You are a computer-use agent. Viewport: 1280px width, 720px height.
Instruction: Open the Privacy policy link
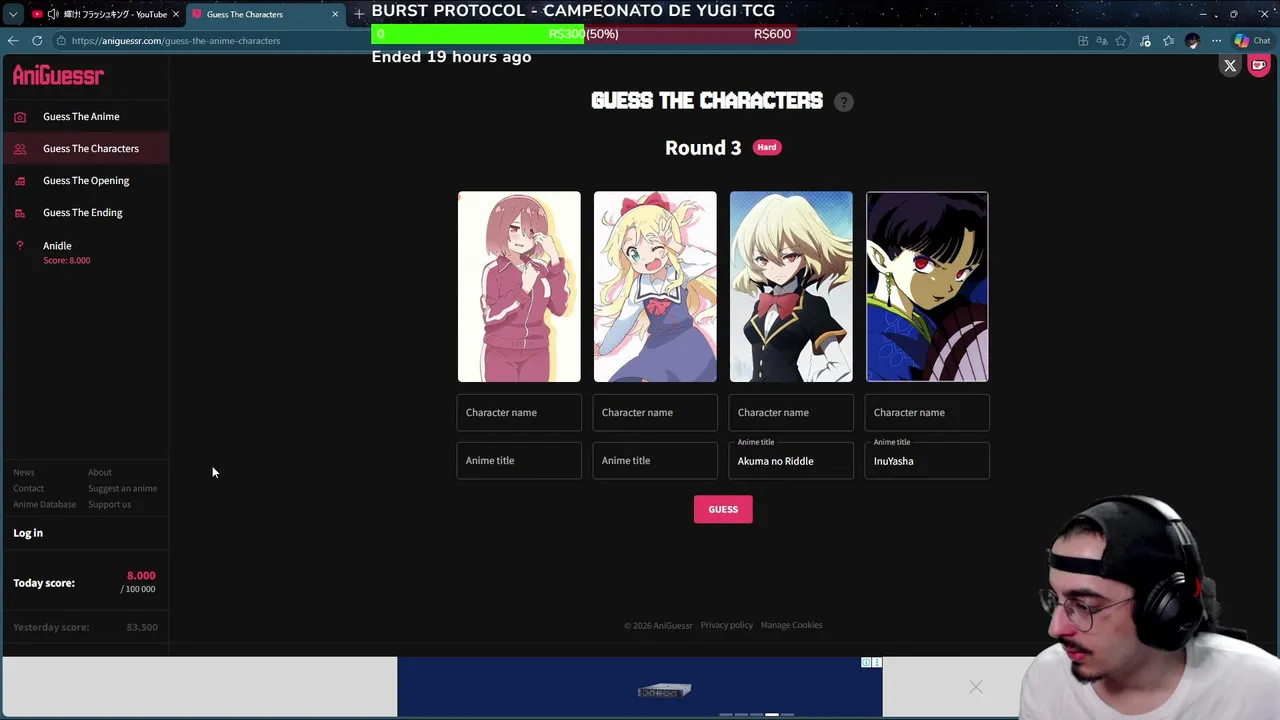pos(727,625)
